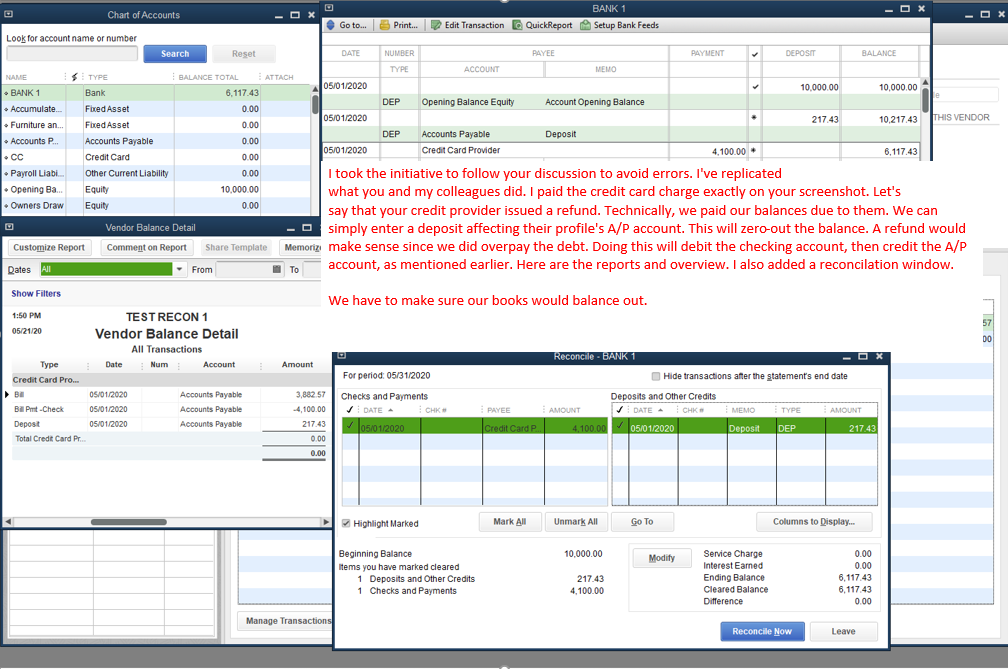Select the Accumulate... Fixed Asset account row
The height and width of the screenshot is (669, 1008).
pos(157,109)
